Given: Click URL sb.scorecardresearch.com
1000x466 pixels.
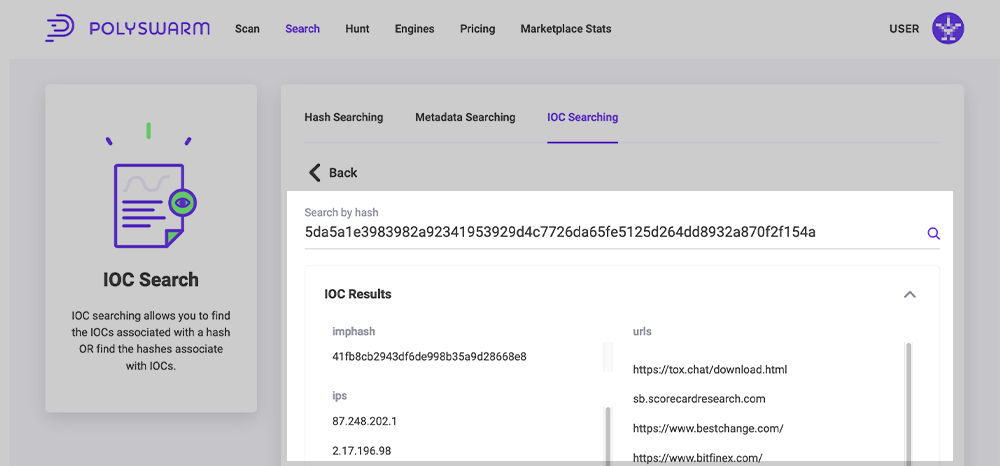Looking at the screenshot, I should (699, 399).
